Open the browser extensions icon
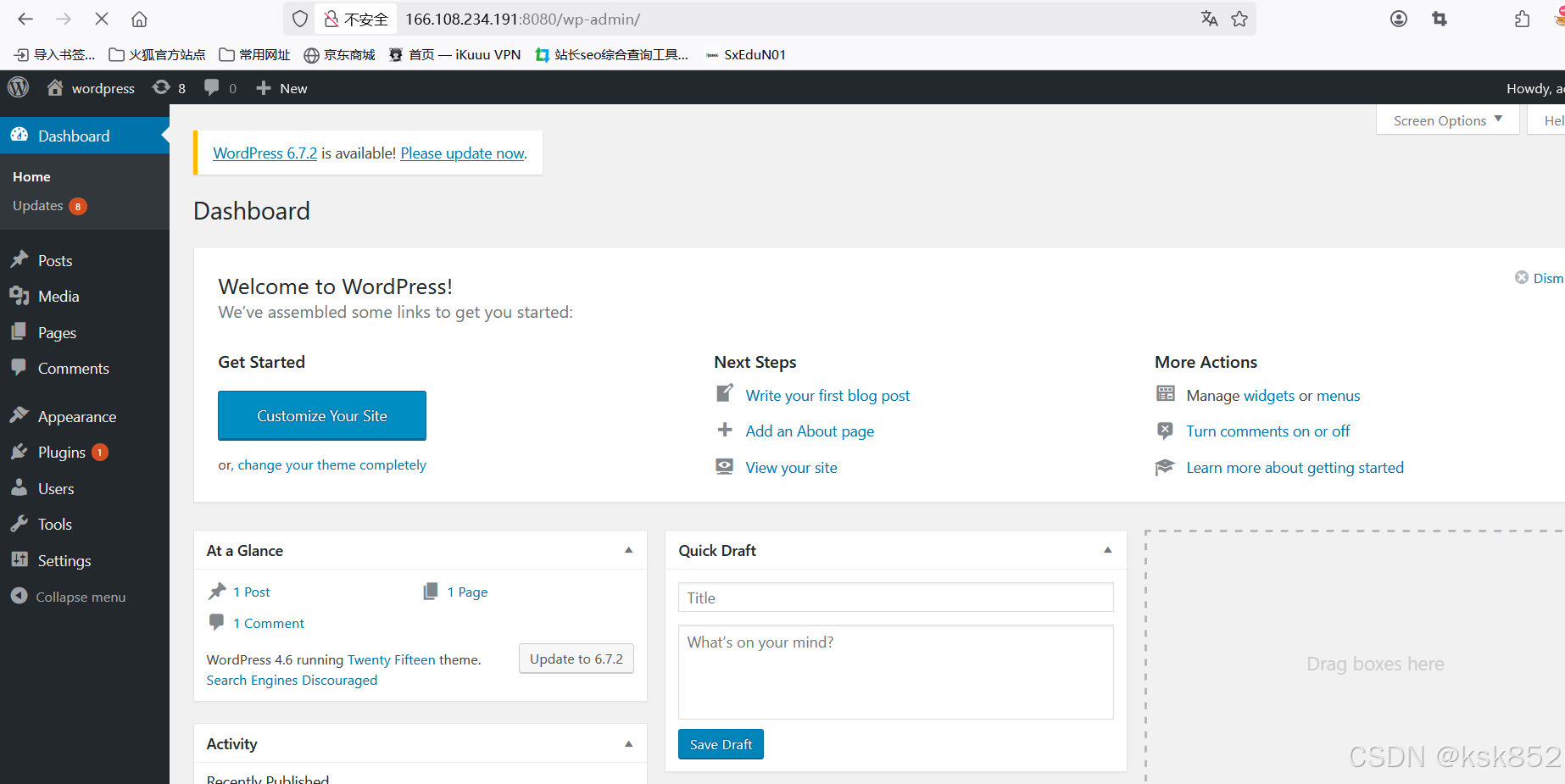Viewport: 1565px width, 784px height. pyautogui.click(x=1523, y=19)
